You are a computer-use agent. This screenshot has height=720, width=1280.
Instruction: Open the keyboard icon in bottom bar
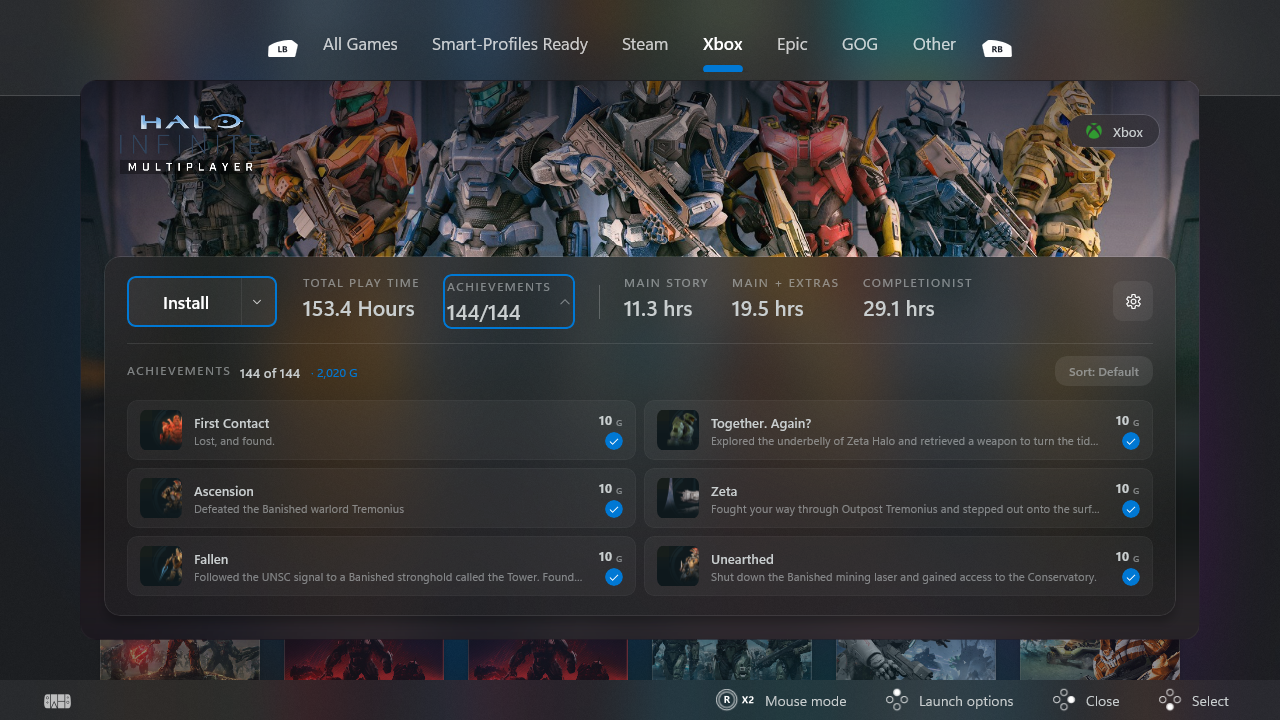57,701
